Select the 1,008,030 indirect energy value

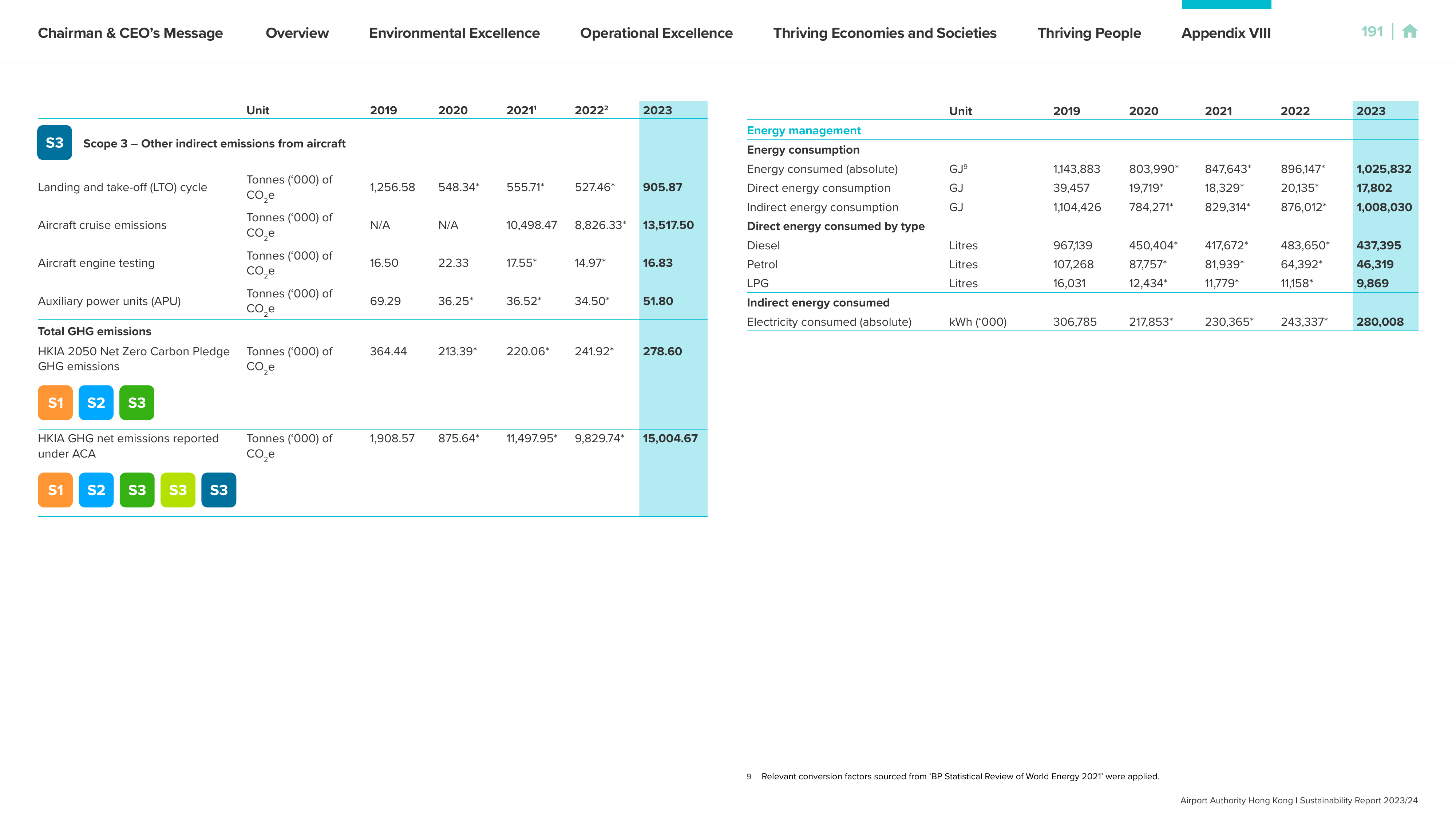coord(1384,207)
